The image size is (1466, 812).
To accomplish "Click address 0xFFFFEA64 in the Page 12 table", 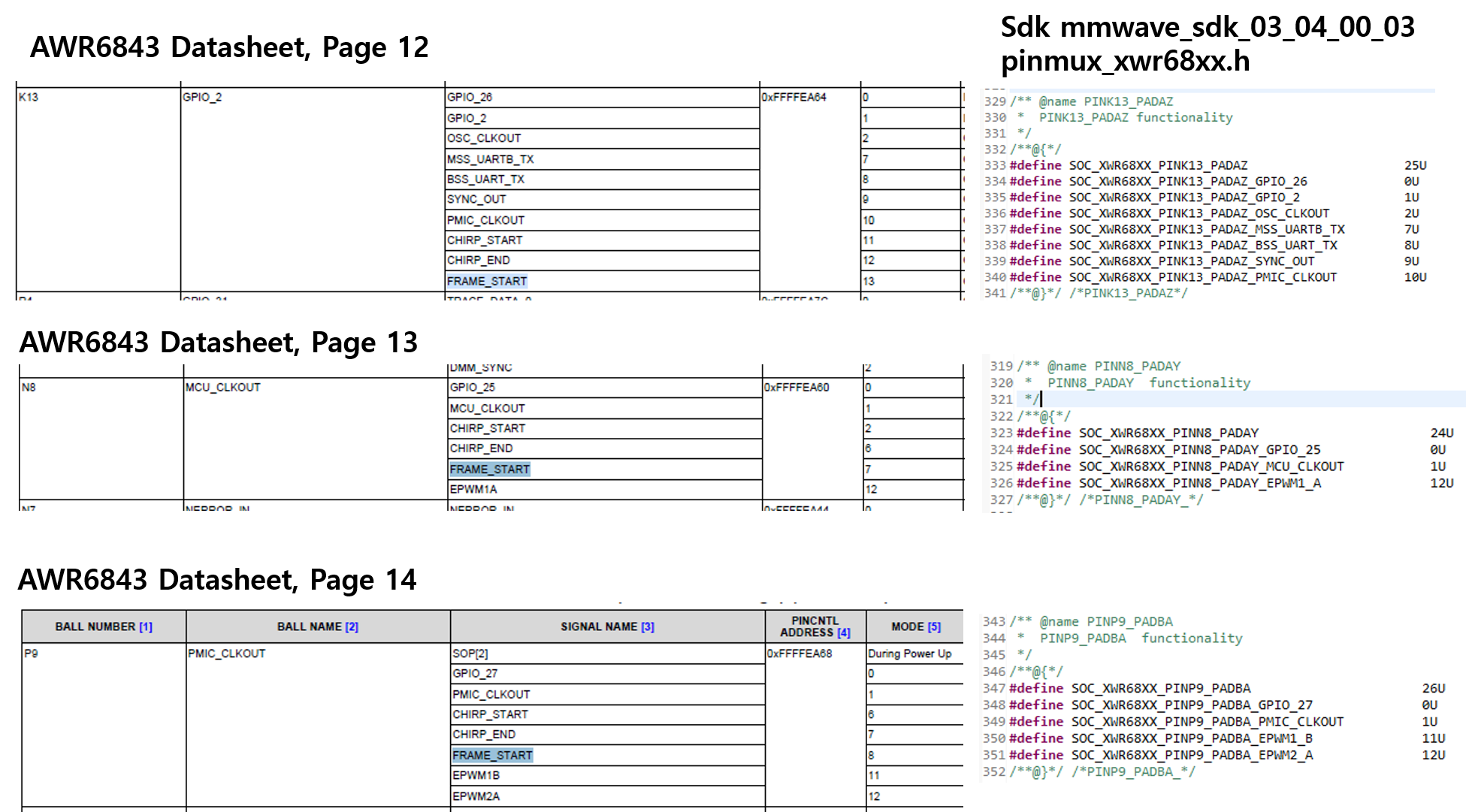I will click(793, 97).
